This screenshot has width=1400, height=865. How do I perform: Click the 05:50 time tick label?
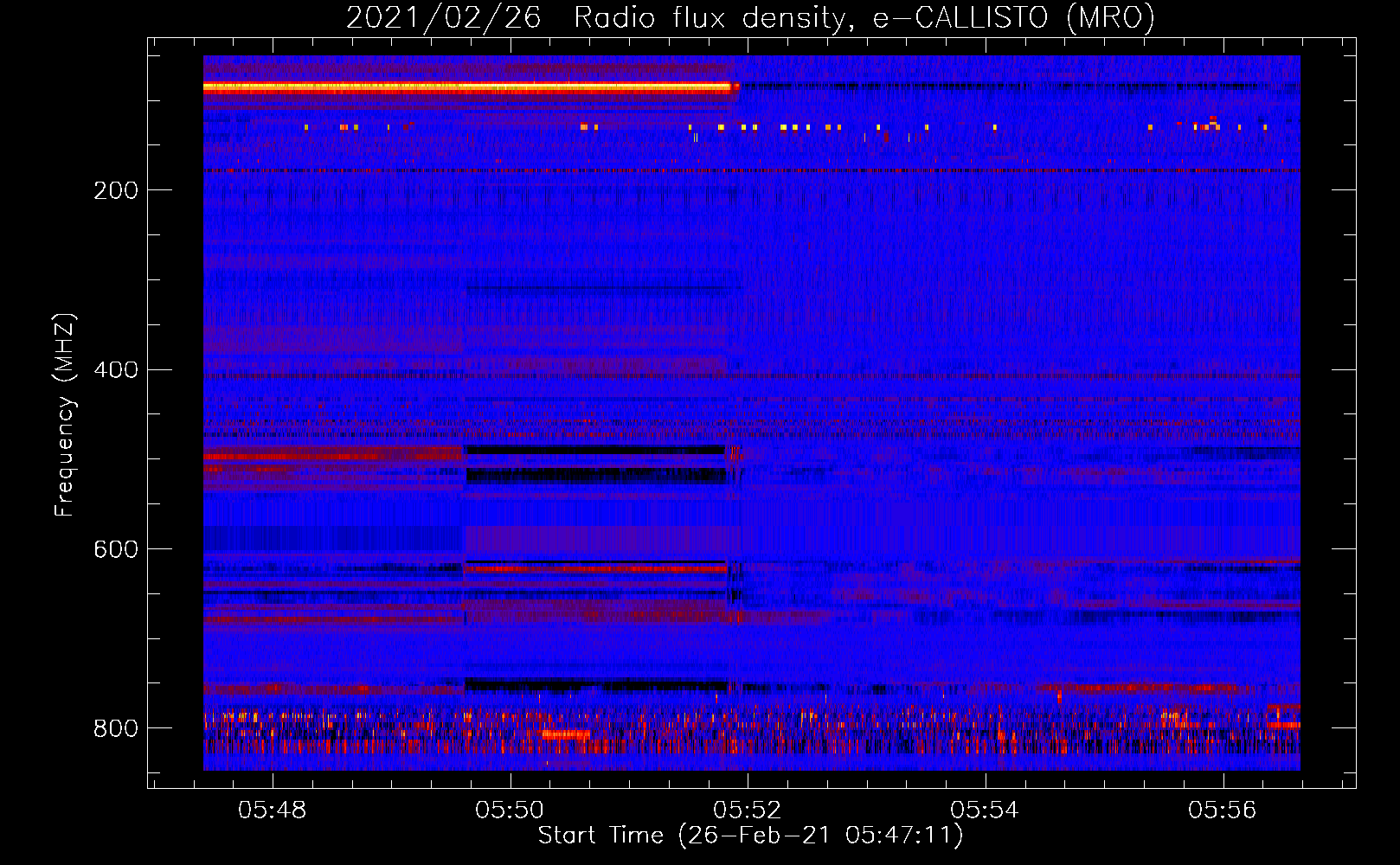click(511, 810)
